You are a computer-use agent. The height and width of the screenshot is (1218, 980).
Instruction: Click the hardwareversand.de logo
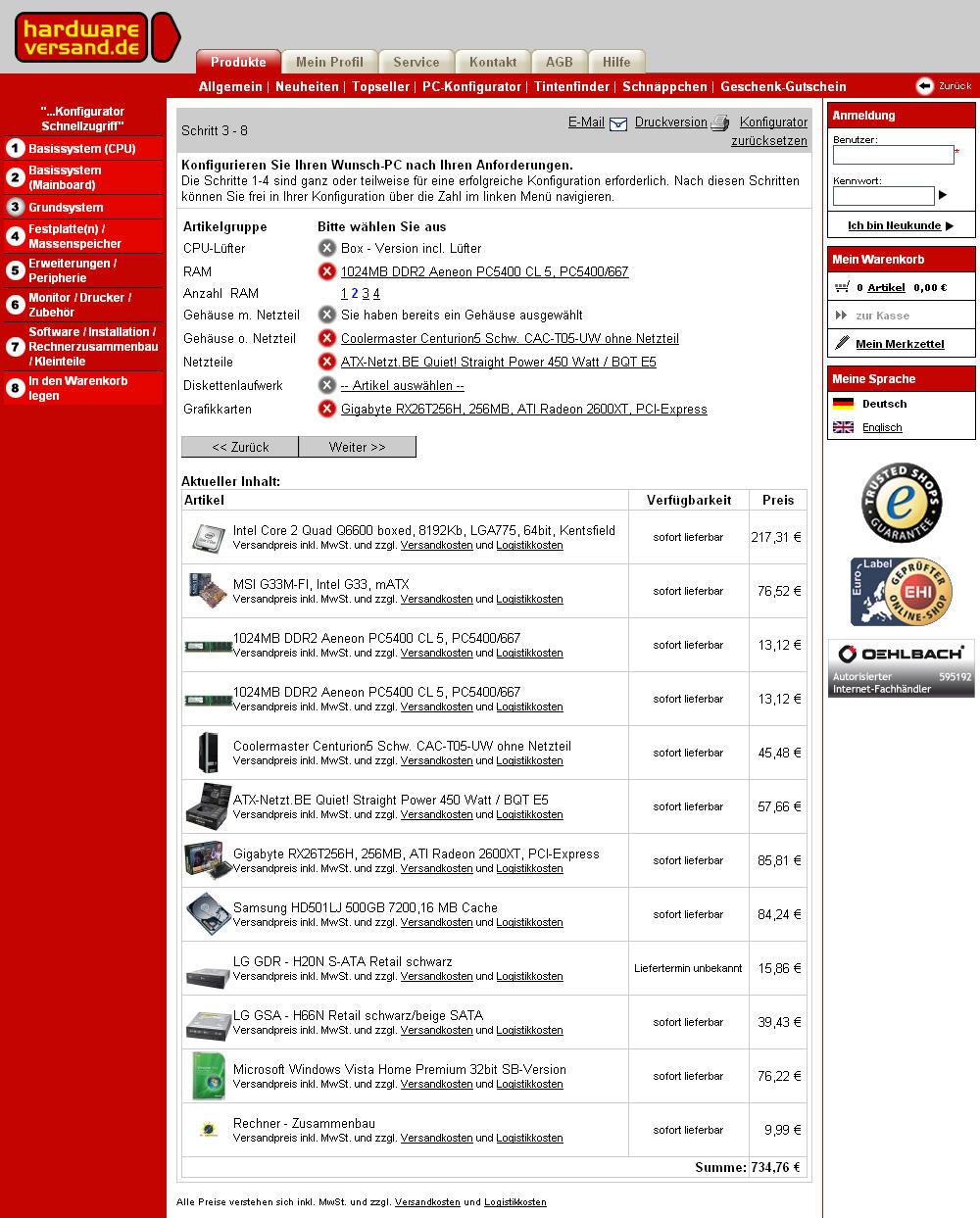click(97, 37)
